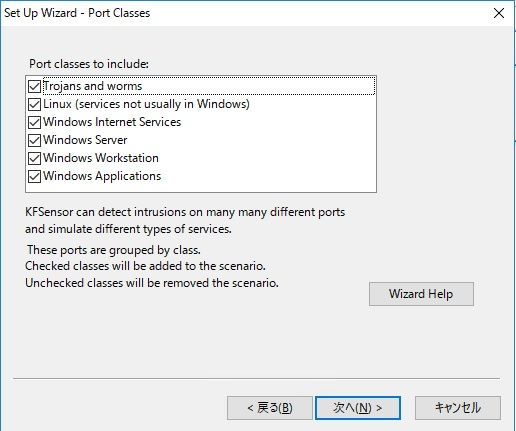
Task: Uncheck the Trojans and worms checkbox
Action: 34,86
